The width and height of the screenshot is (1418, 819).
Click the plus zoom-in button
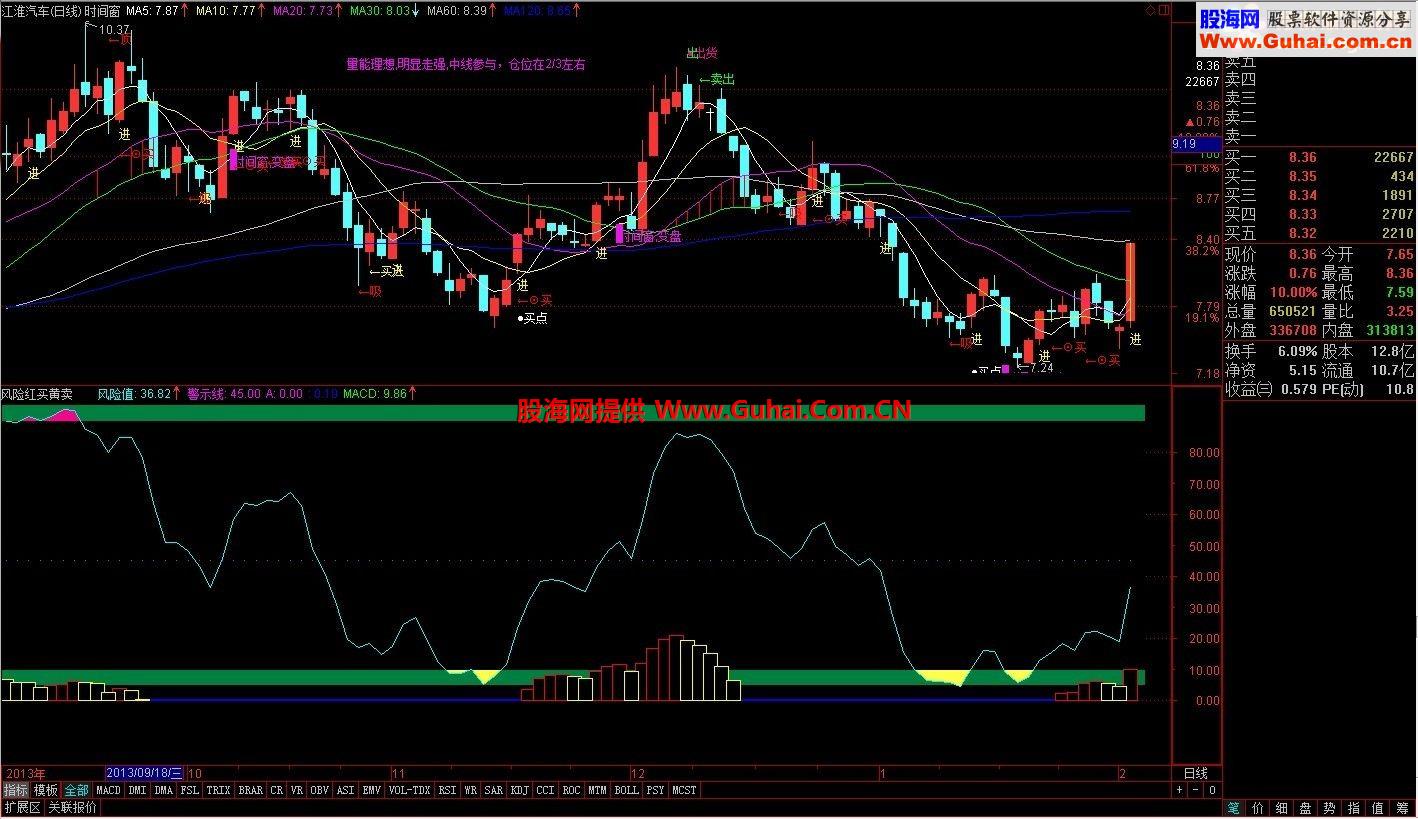coord(1180,790)
